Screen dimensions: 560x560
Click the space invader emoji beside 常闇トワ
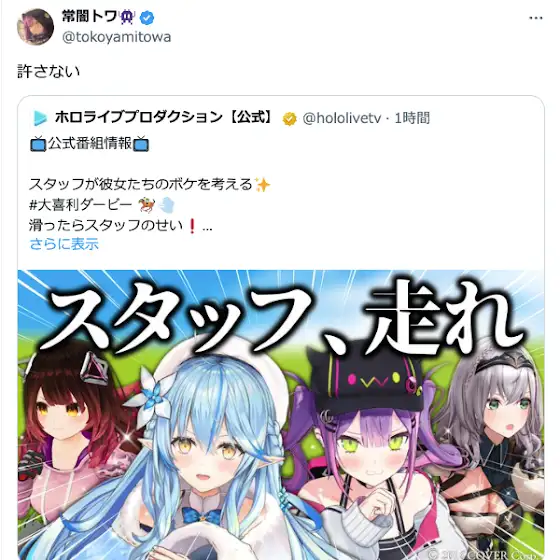coord(128,17)
